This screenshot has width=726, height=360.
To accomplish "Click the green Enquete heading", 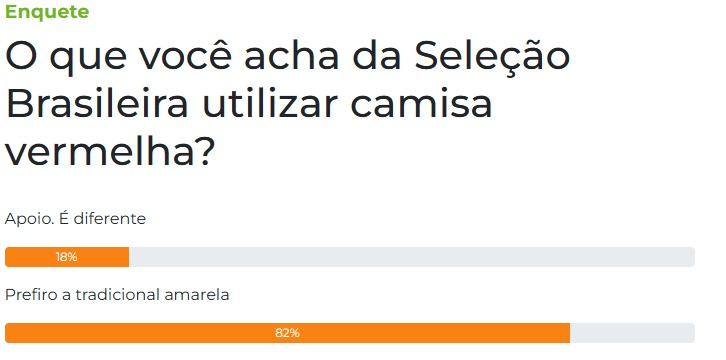I will [x=47, y=11].
